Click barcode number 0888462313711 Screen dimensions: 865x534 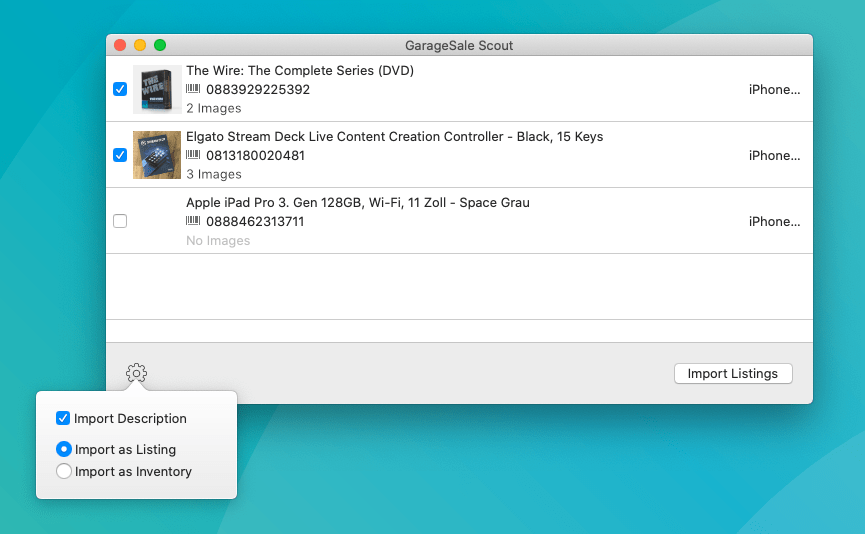[x=255, y=222]
